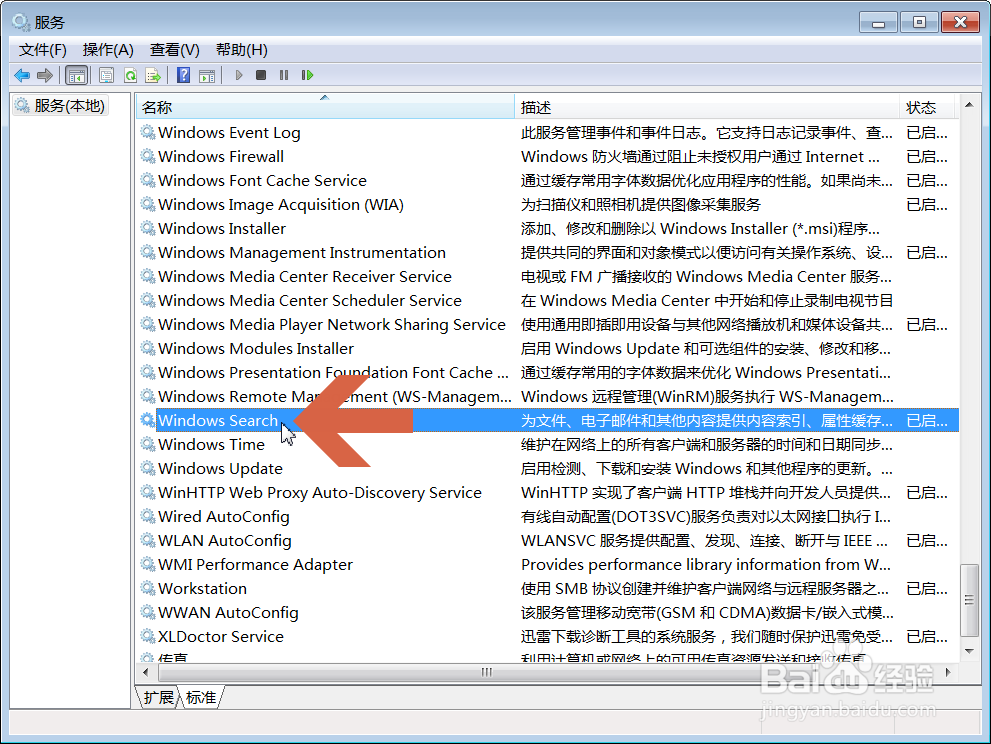
Task: Click the Refresh toolbar icon
Action: 130,76
